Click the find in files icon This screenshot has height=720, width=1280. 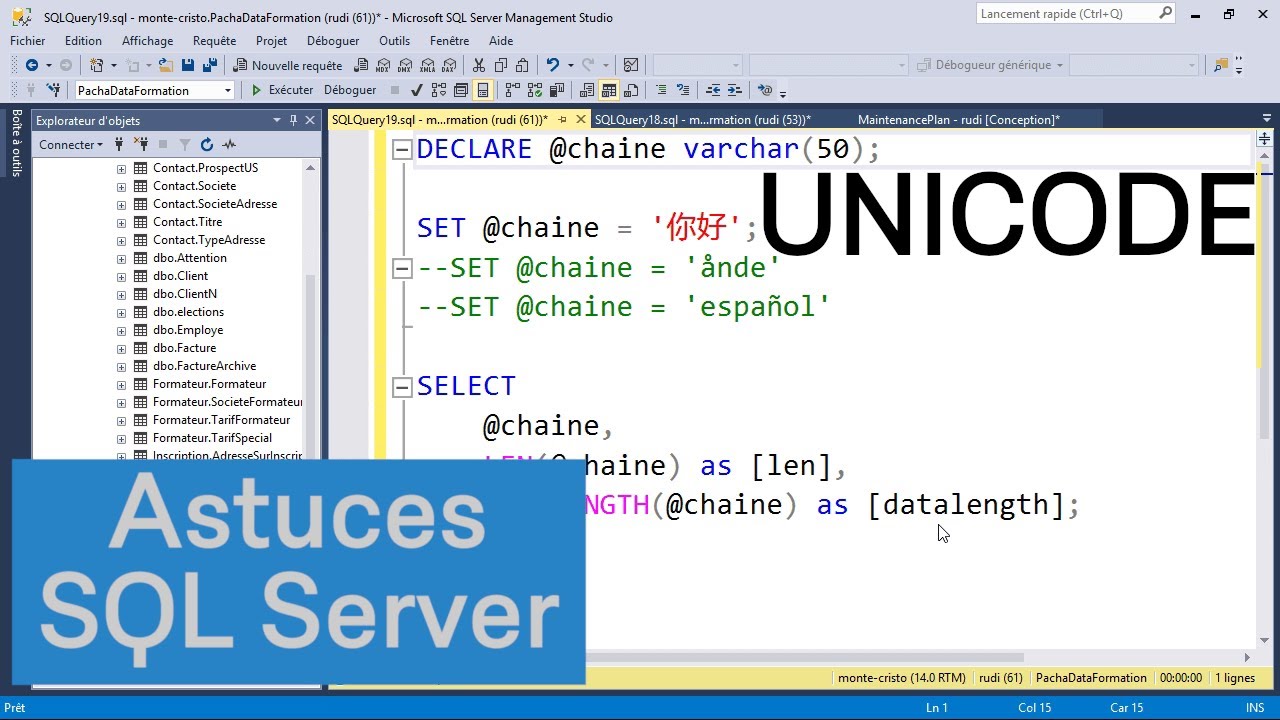point(1220,65)
